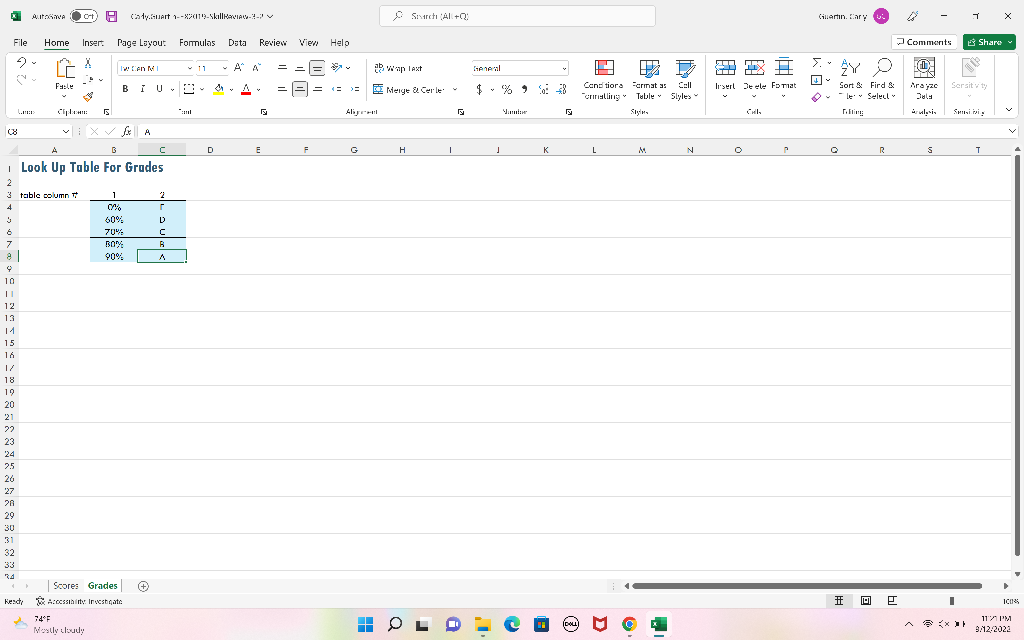Click Merge & Center button
Image resolution: width=1024 pixels, height=640 pixels.
pos(409,89)
